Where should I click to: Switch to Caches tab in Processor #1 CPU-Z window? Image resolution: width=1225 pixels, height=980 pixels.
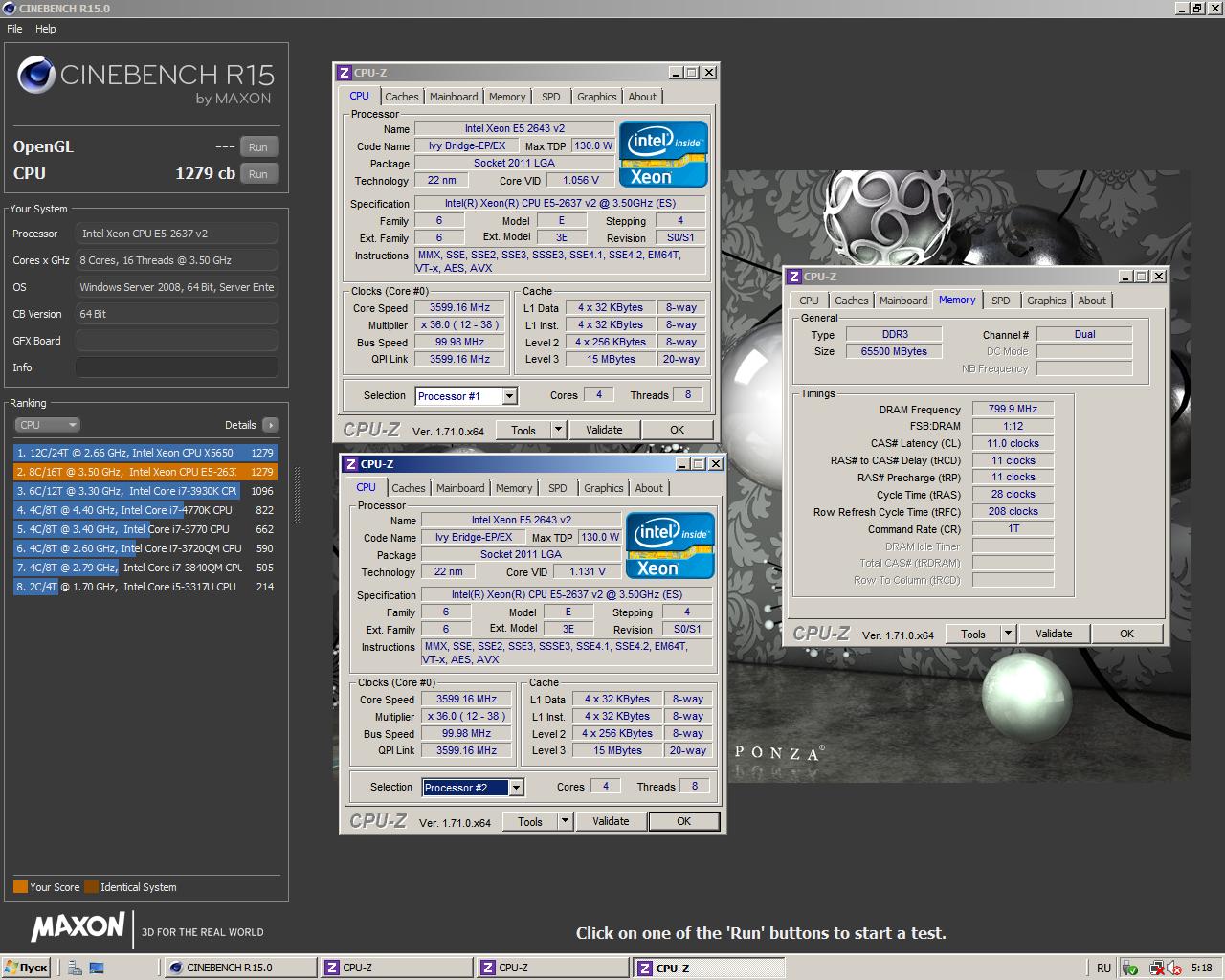click(402, 97)
